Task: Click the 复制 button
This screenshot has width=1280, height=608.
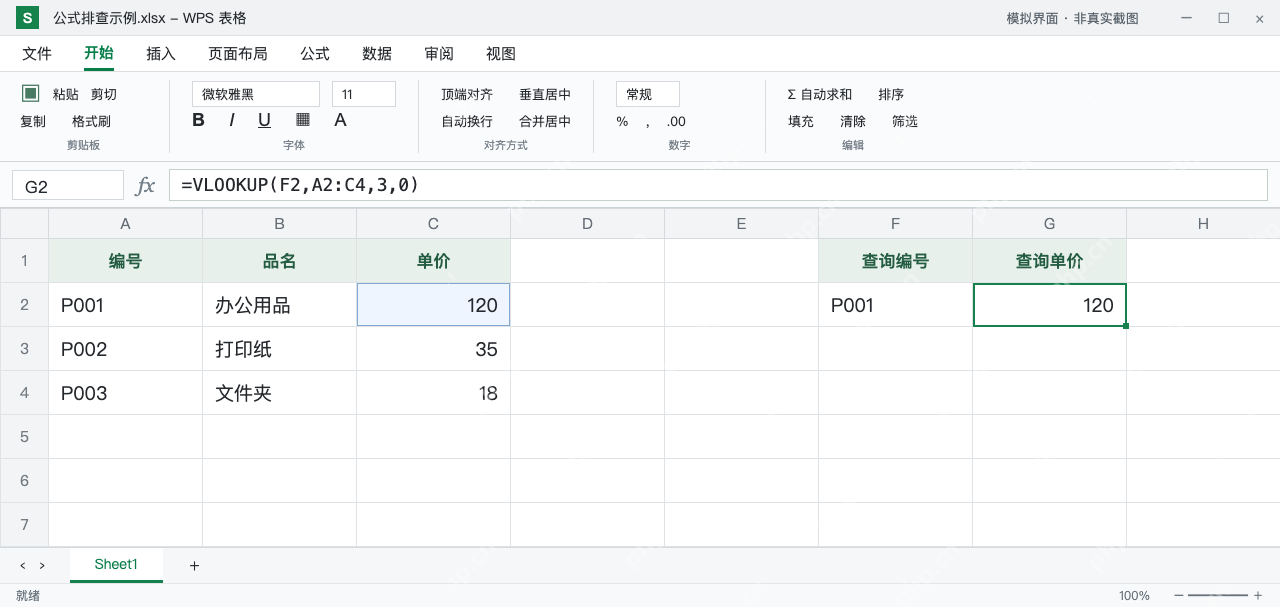Action: [x=33, y=121]
